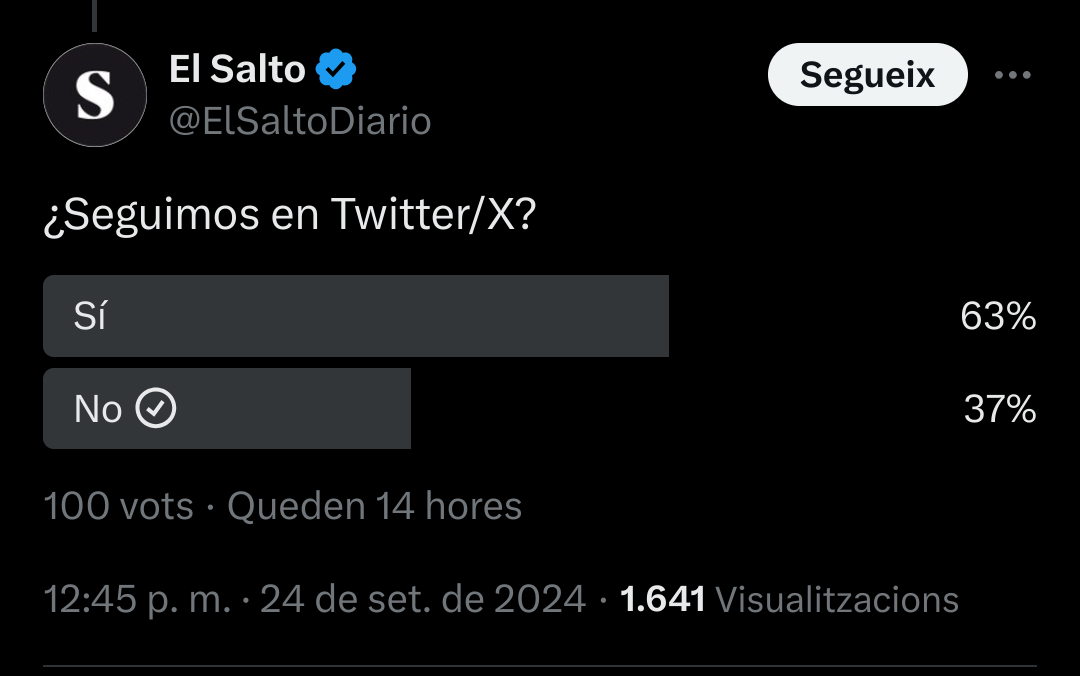Screen dimensions: 1080x676
Task: Click the El Salto display name
Action: [x=238, y=70]
